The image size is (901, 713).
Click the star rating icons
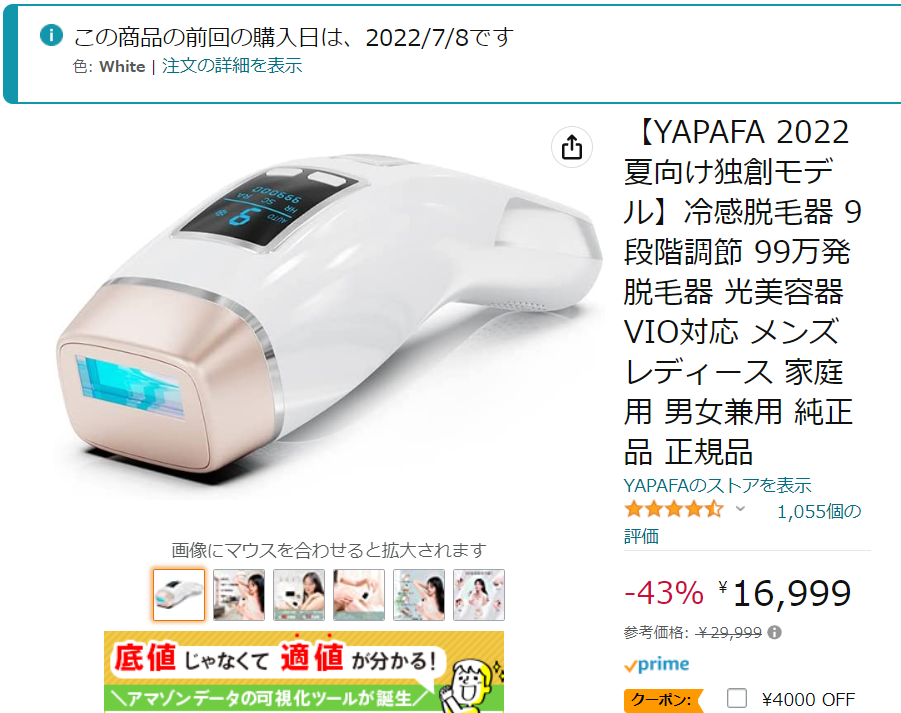(x=674, y=509)
